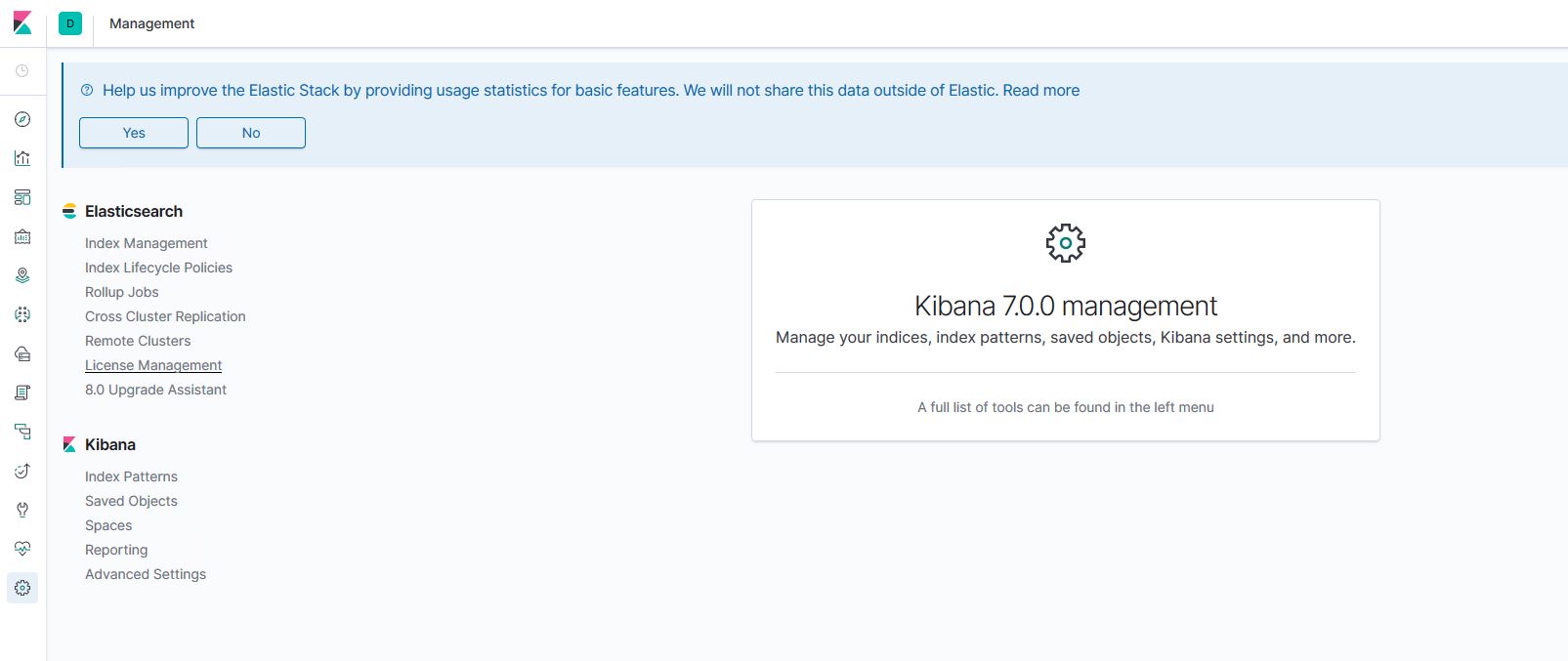The image size is (1568, 661).
Task: Click the Kibana section heading
Action: (110, 444)
